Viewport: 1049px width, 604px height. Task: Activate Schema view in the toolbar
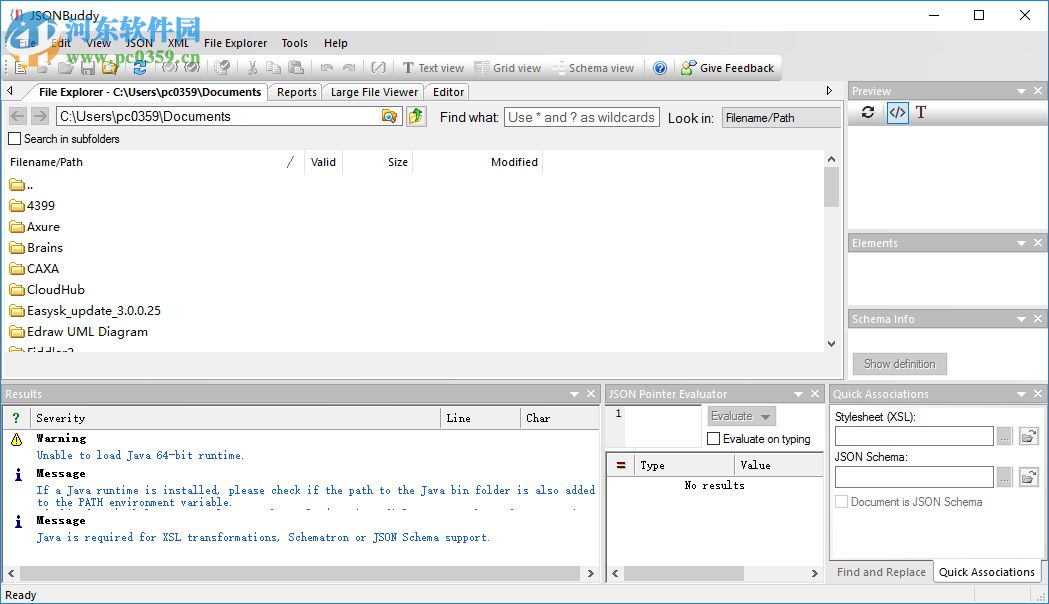(597, 68)
